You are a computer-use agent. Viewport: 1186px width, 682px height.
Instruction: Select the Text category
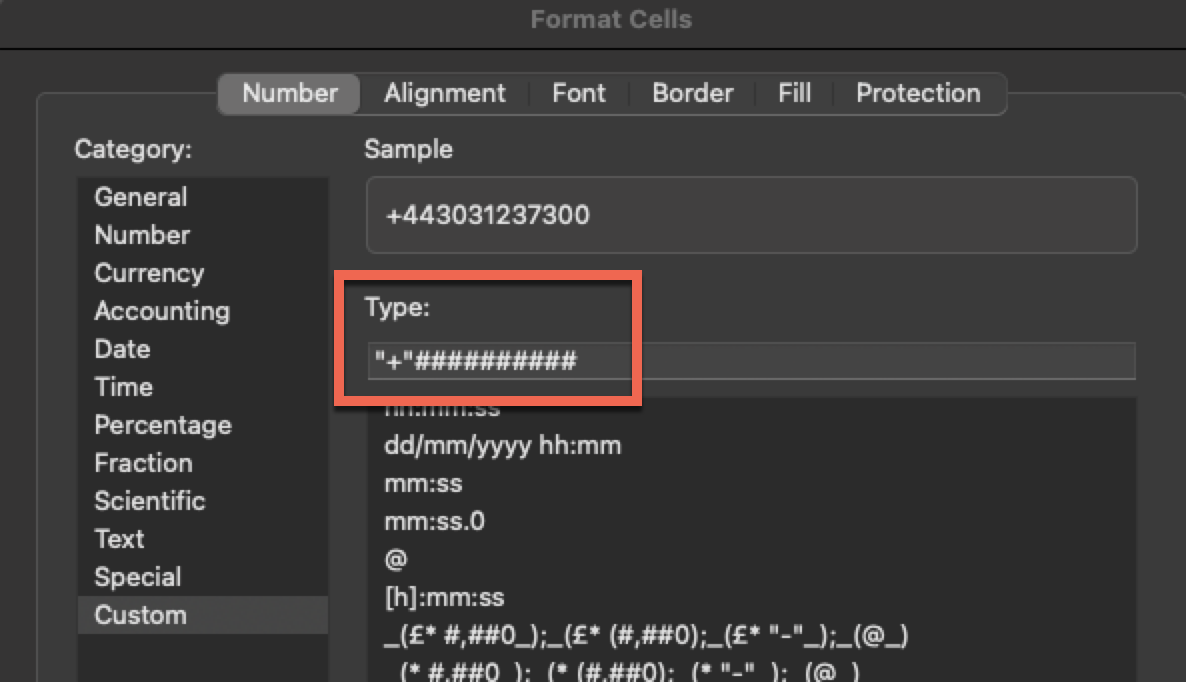(119, 539)
